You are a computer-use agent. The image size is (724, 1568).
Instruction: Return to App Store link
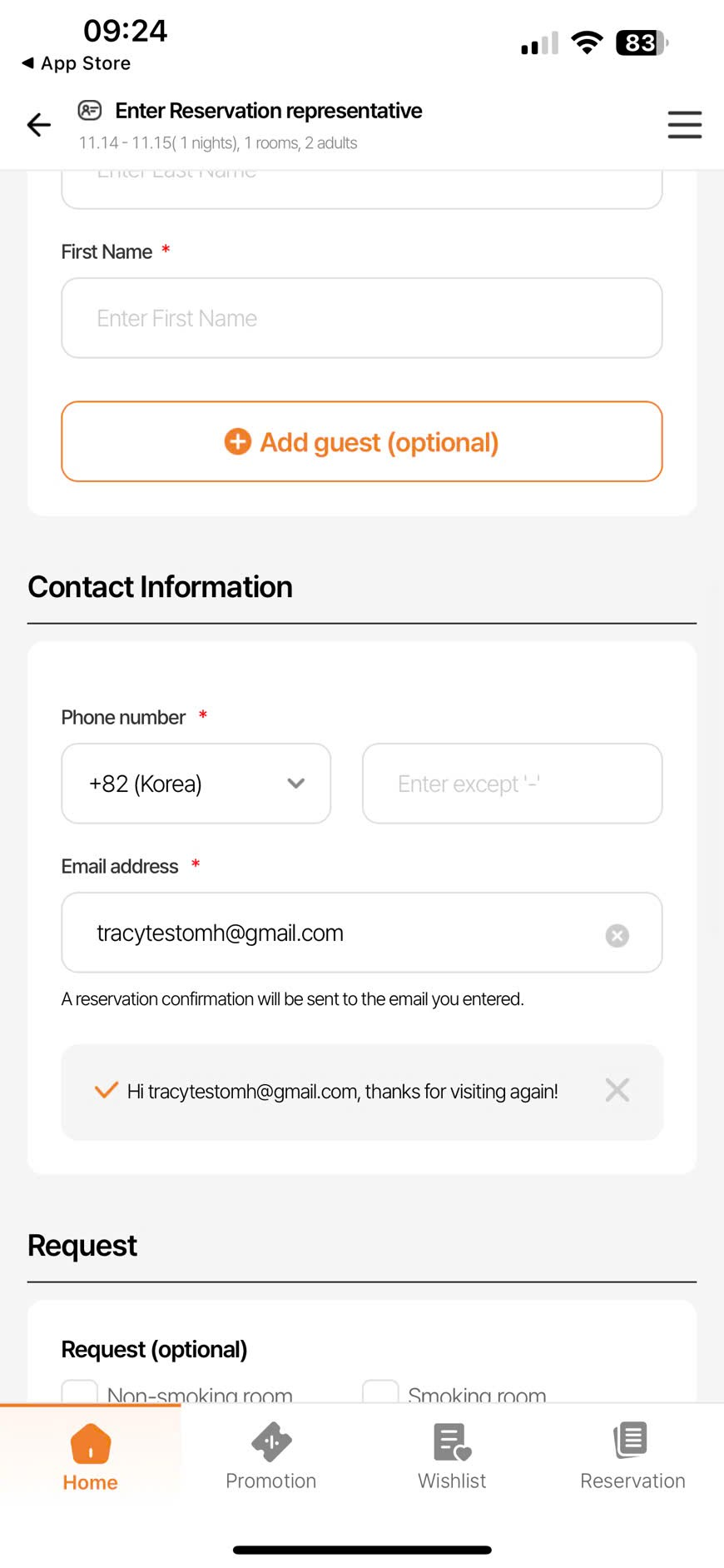click(x=77, y=63)
